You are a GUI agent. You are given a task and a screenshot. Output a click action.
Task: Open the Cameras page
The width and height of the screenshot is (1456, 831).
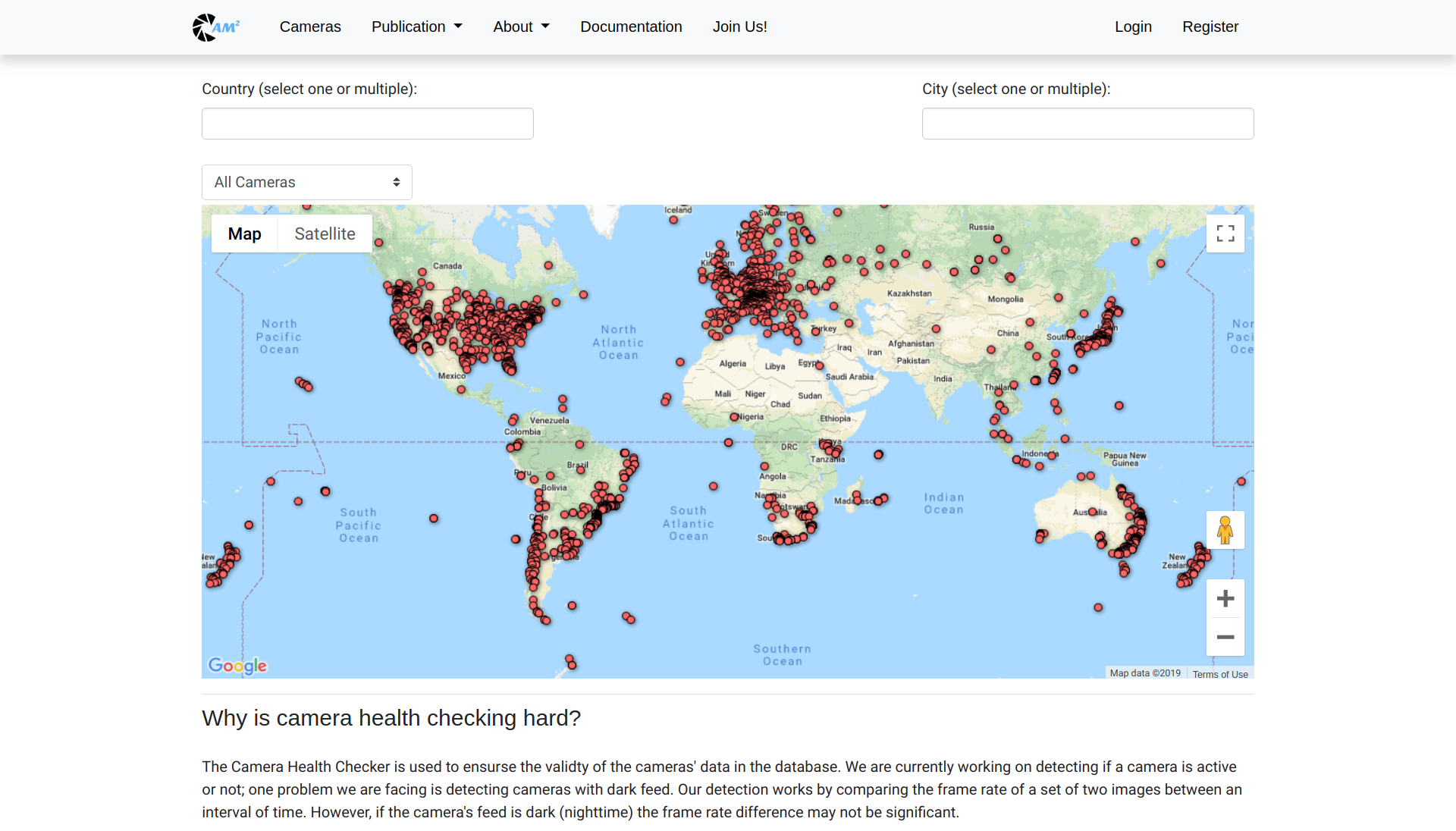pos(310,27)
